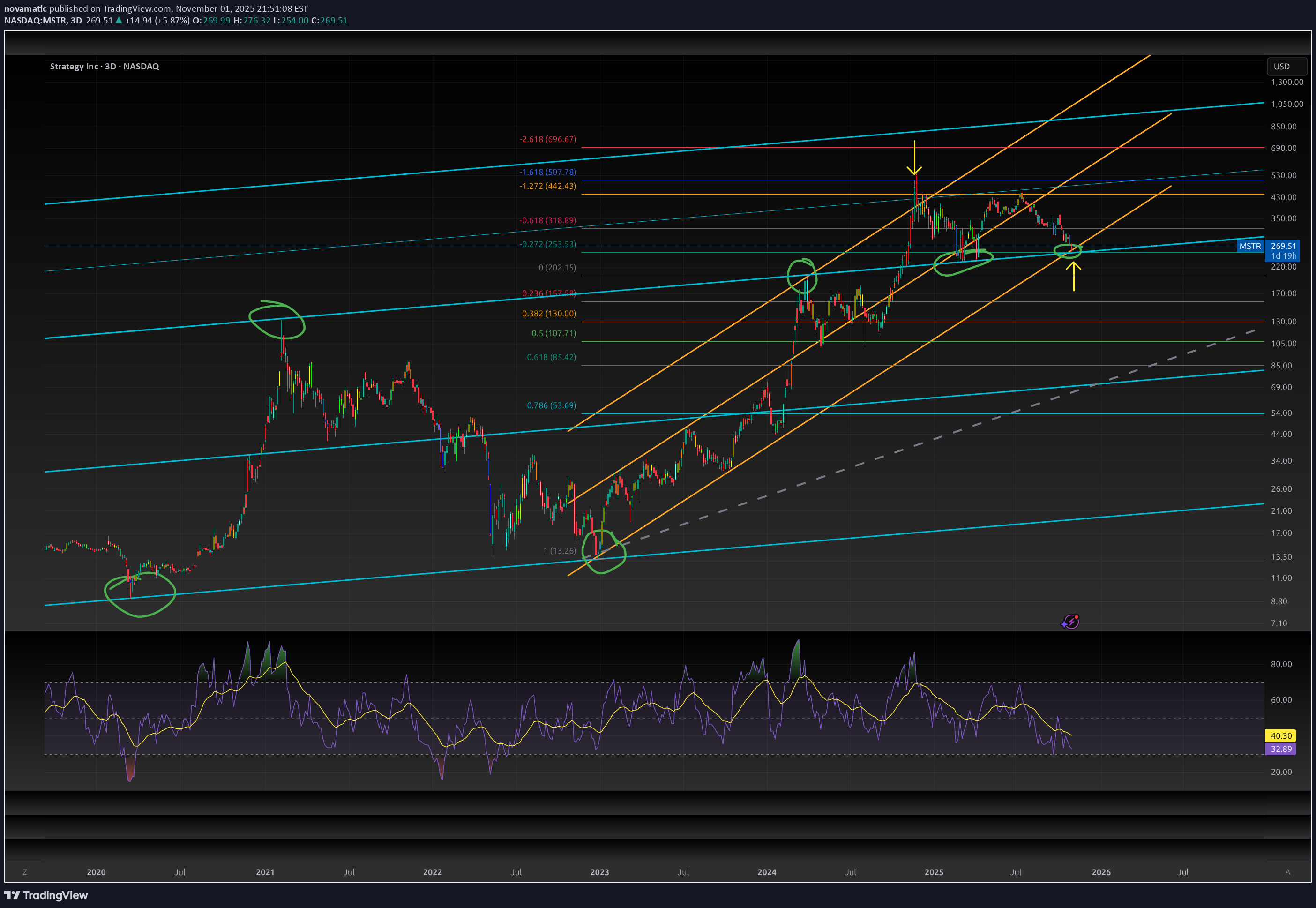This screenshot has width=1316, height=908.
Task: Click the purple 32.89 RSI value label
Action: [x=1280, y=749]
